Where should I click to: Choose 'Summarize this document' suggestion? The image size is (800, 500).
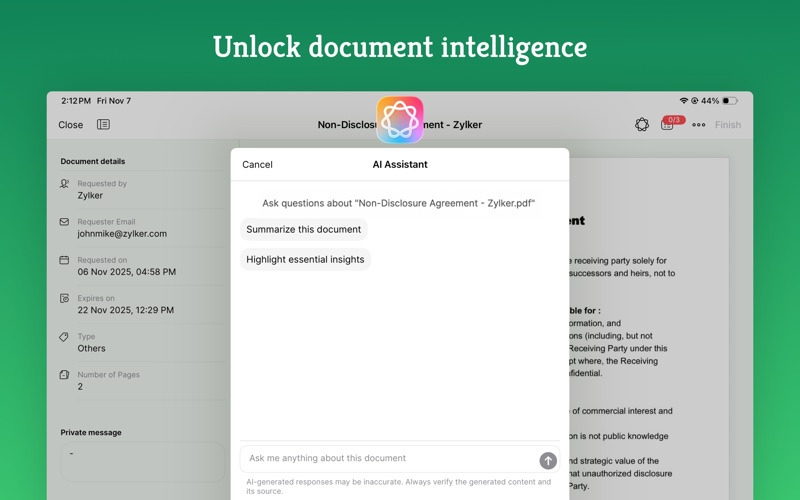click(x=303, y=229)
